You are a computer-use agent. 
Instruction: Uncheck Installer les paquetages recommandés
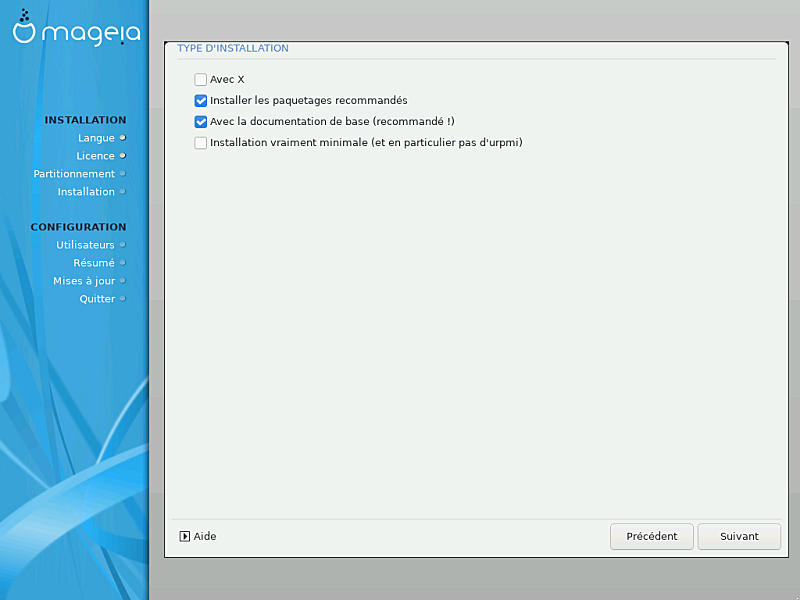pyautogui.click(x=201, y=100)
